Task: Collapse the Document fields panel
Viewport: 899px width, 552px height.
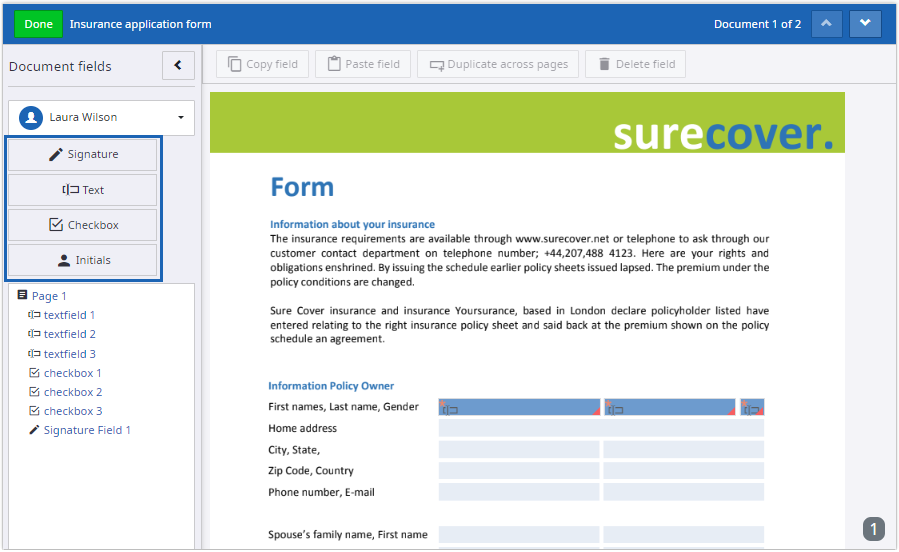Action: coord(178,66)
